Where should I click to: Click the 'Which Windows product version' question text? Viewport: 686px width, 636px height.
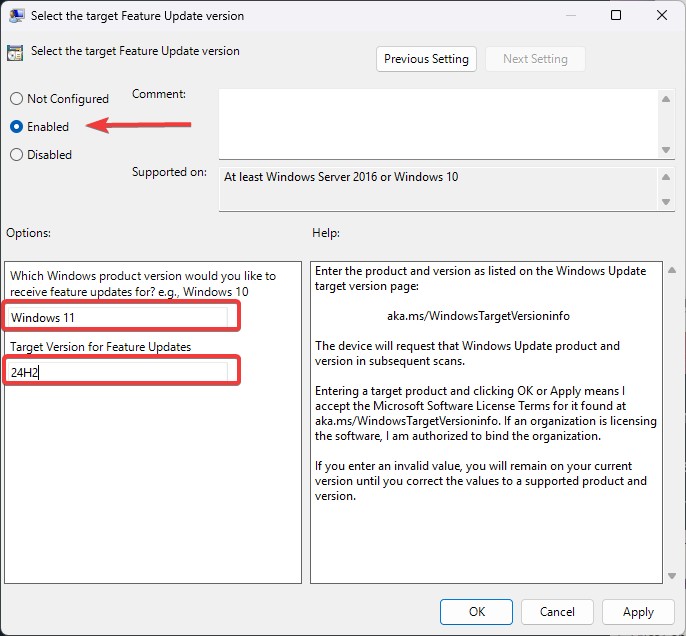coord(143,283)
